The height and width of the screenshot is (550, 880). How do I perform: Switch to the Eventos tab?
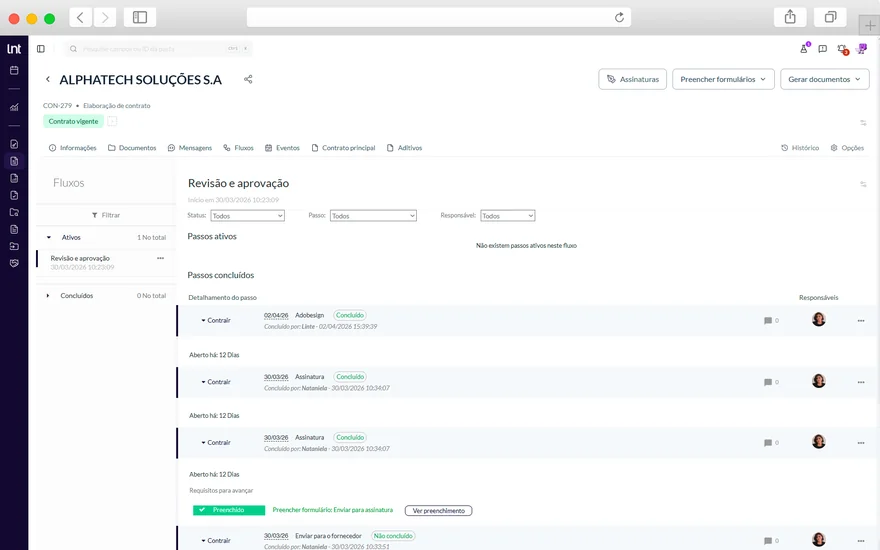pyautogui.click(x=282, y=148)
